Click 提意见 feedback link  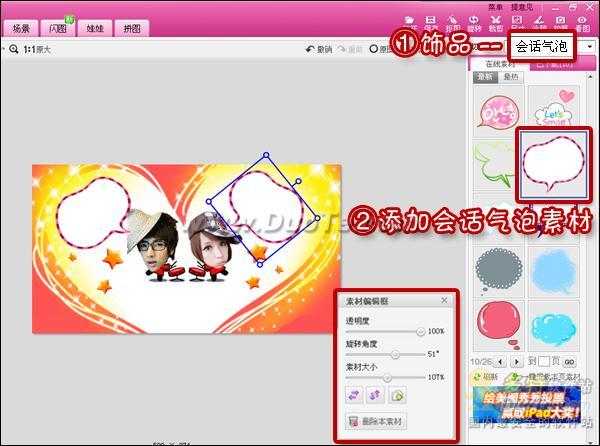coord(522,7)
